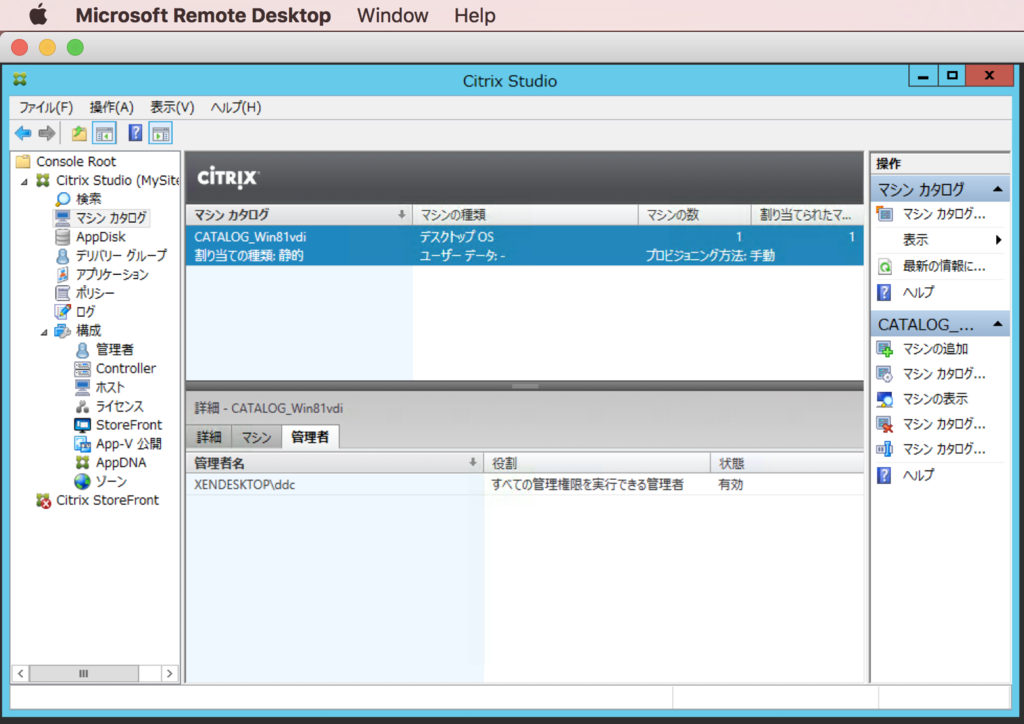Toggle the console tree pane icon

coord(104,133)
